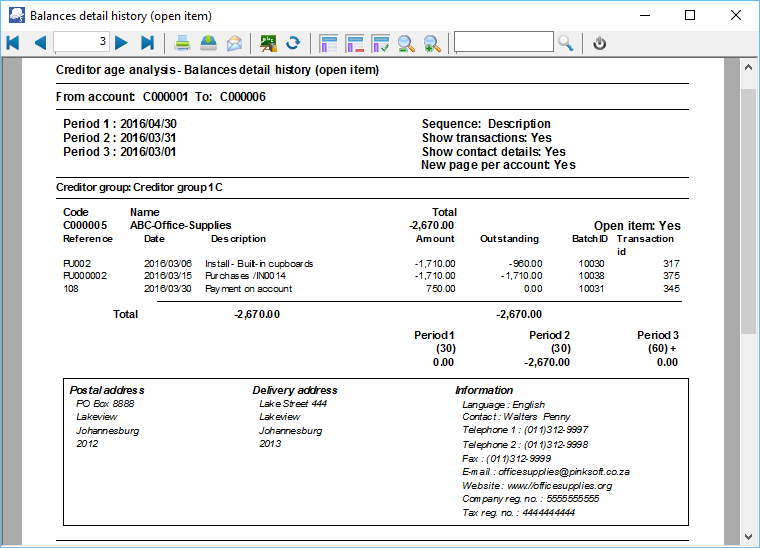Print the report using the printer icon
This screenshot has height=548, width=760.
183,43
